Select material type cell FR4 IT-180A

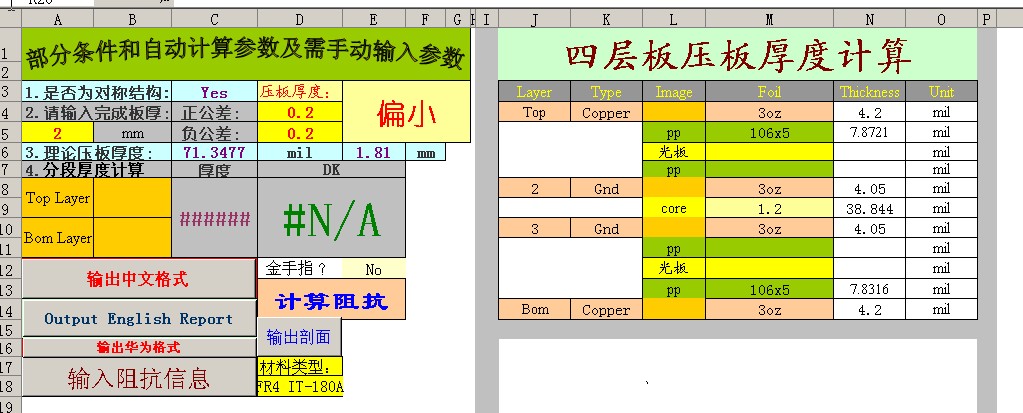(300, 386)
